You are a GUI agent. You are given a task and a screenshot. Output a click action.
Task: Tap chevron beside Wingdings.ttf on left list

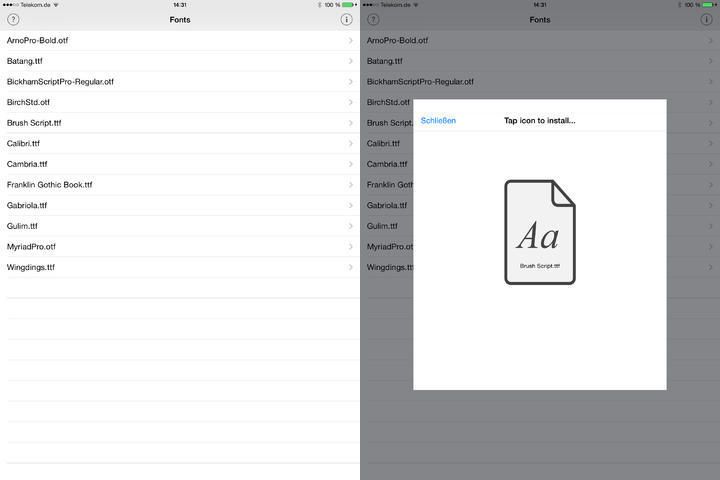pyautogui.click(x=350, y=267)
